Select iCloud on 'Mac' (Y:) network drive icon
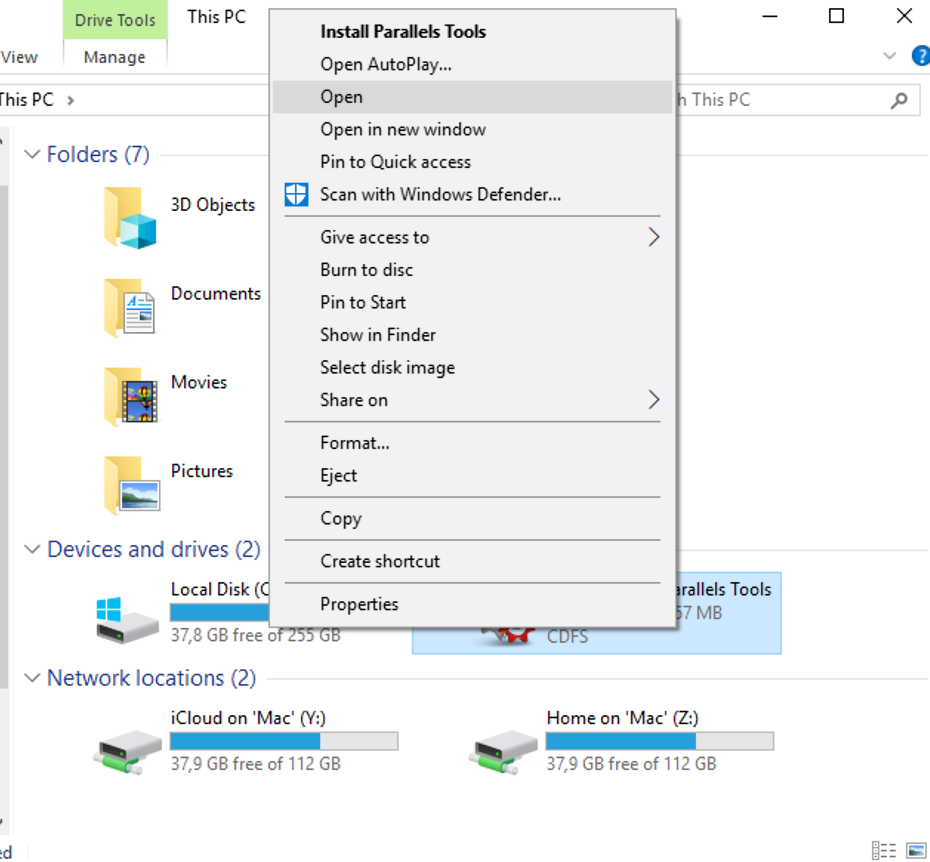The width and height of the screenshot is (930, 862). (130, 747)
